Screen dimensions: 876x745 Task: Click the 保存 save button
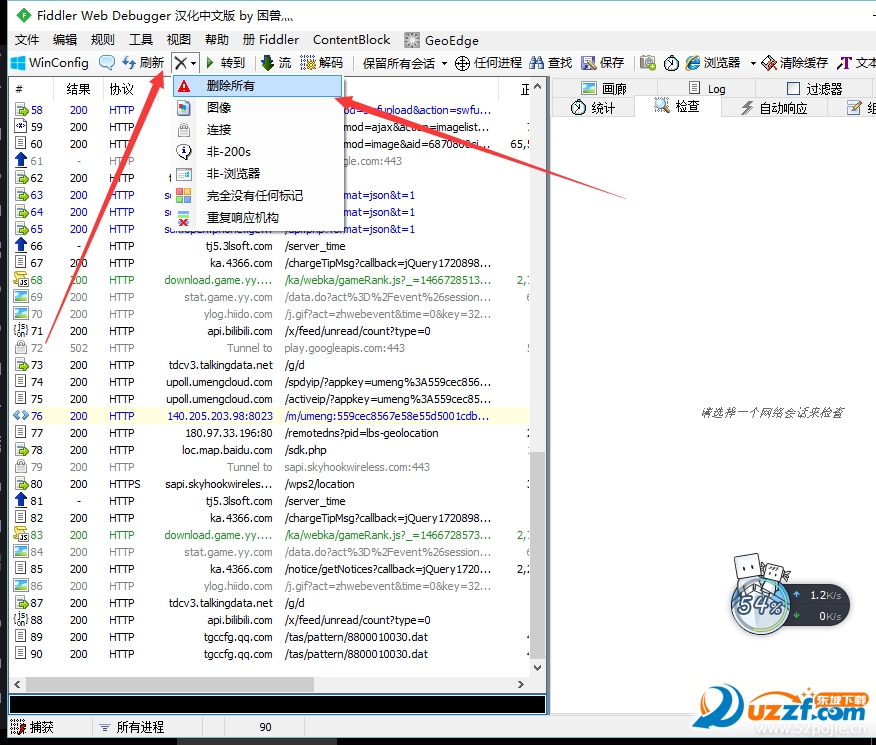point(602,63)
